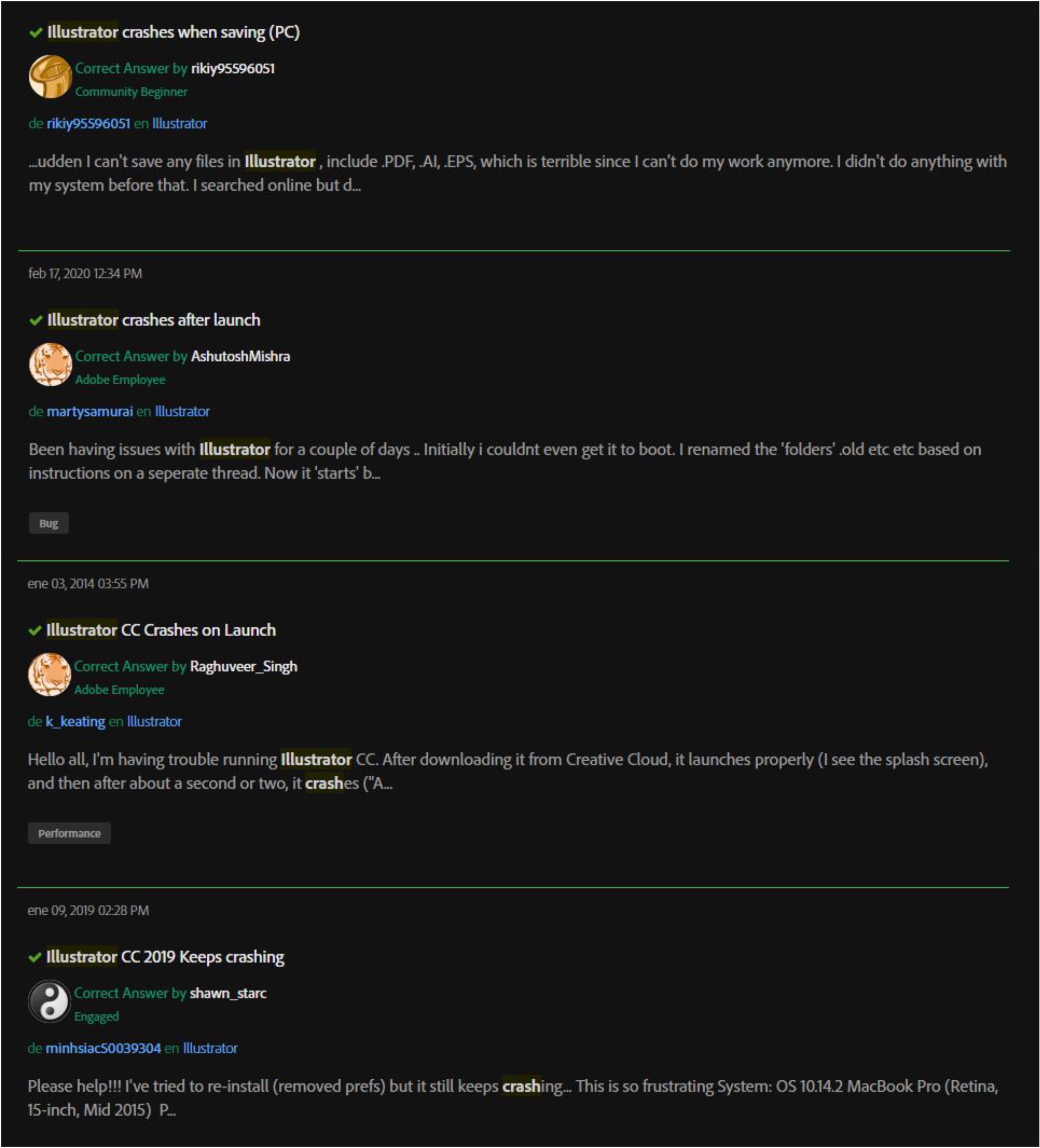Click green checkmark beside "Illustrator crashes when saving"
1040x1148 pixels.
tap(36, 33)
